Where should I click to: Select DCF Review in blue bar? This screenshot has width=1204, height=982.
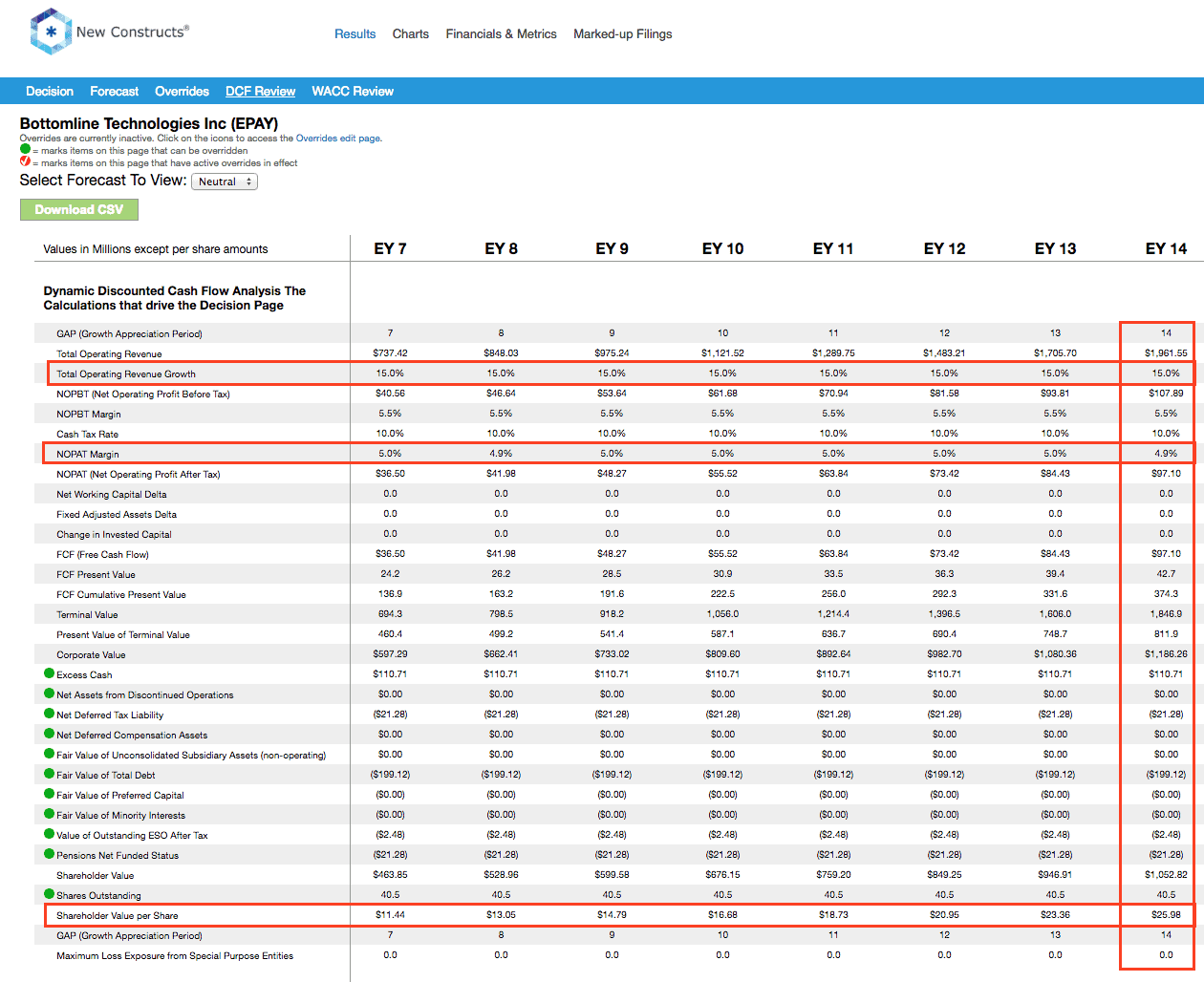tap(261, 92)
